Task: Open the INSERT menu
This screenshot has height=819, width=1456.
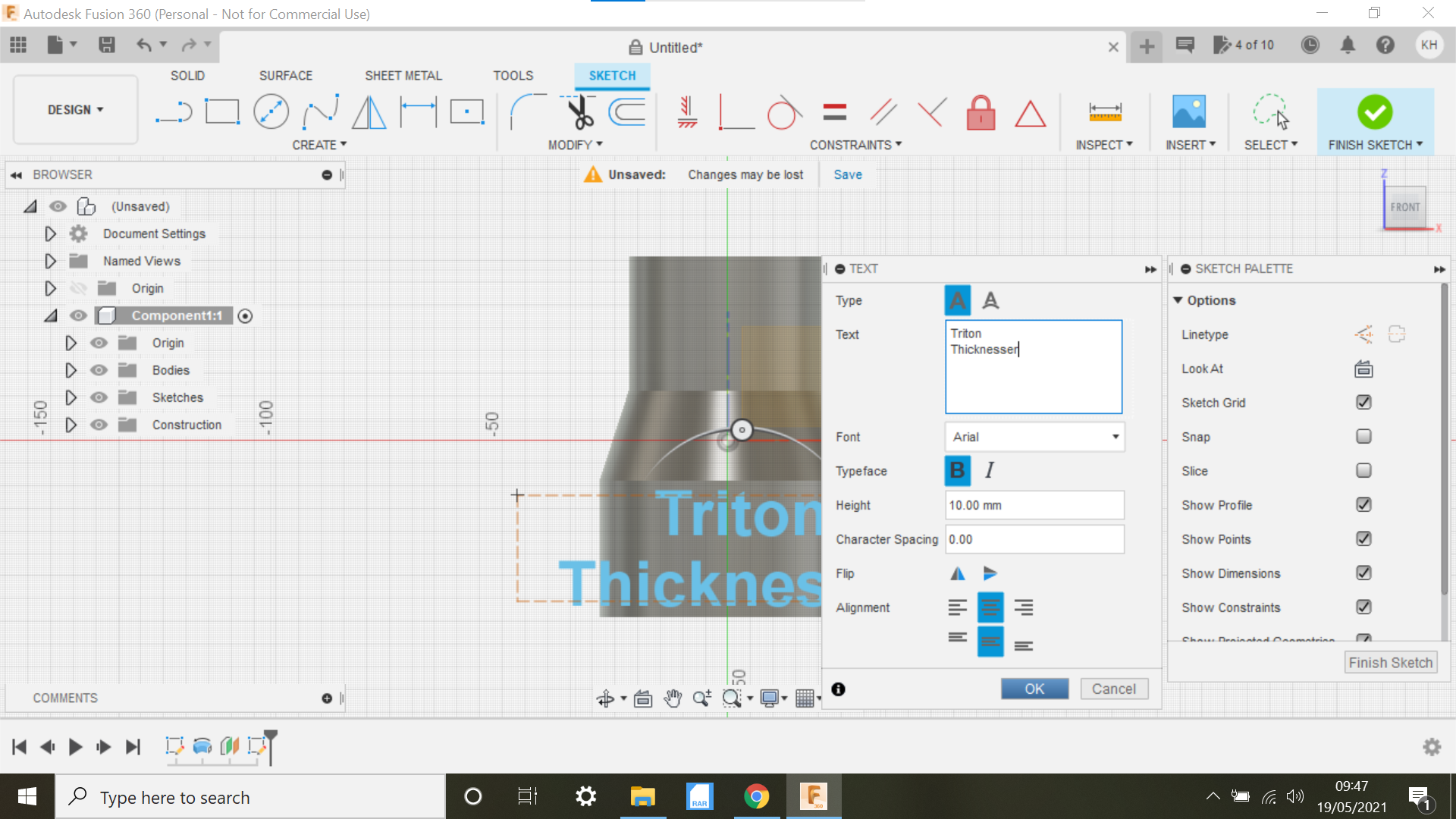Action: [1191, 145]
